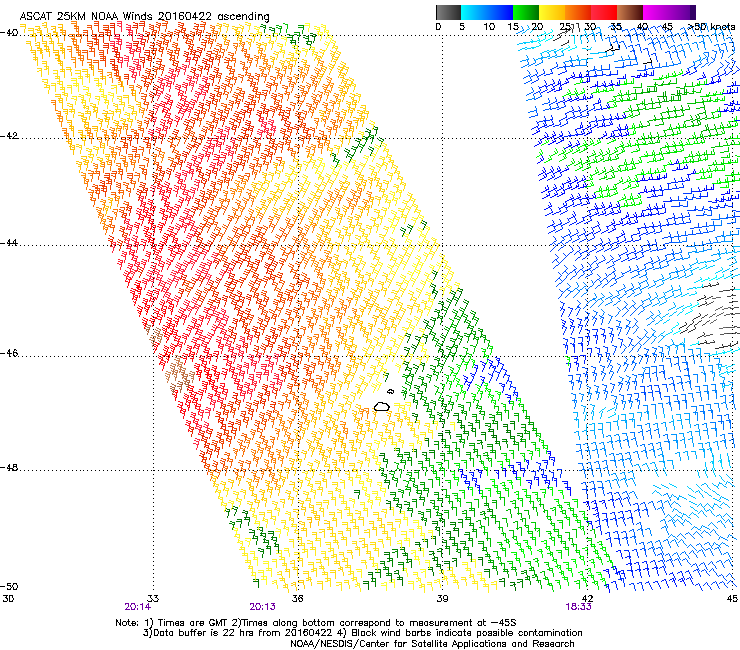The height and width of the screenshot is (650, 740).
Task: Click the '36' longitude label
Action: [297, 599]
